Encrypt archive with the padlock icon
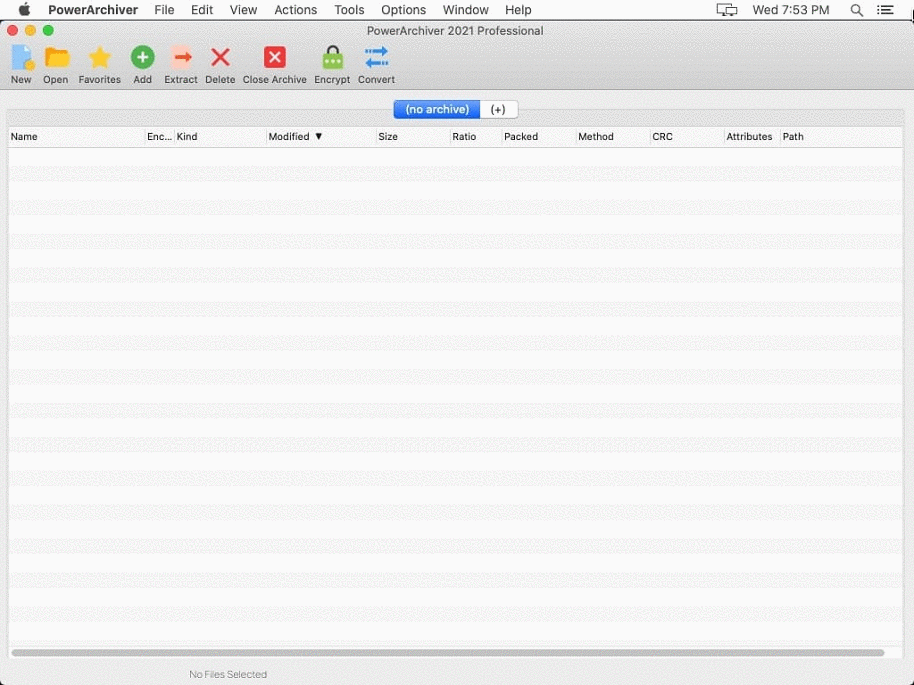Screen dimensions: 914x685 pyautogui.click(x=333, y=58)
